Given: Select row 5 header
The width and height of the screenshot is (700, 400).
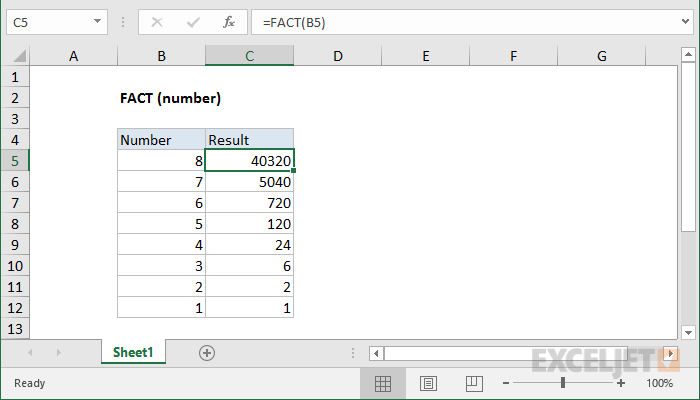Looking at the screenshot, I should click(15, 161).
